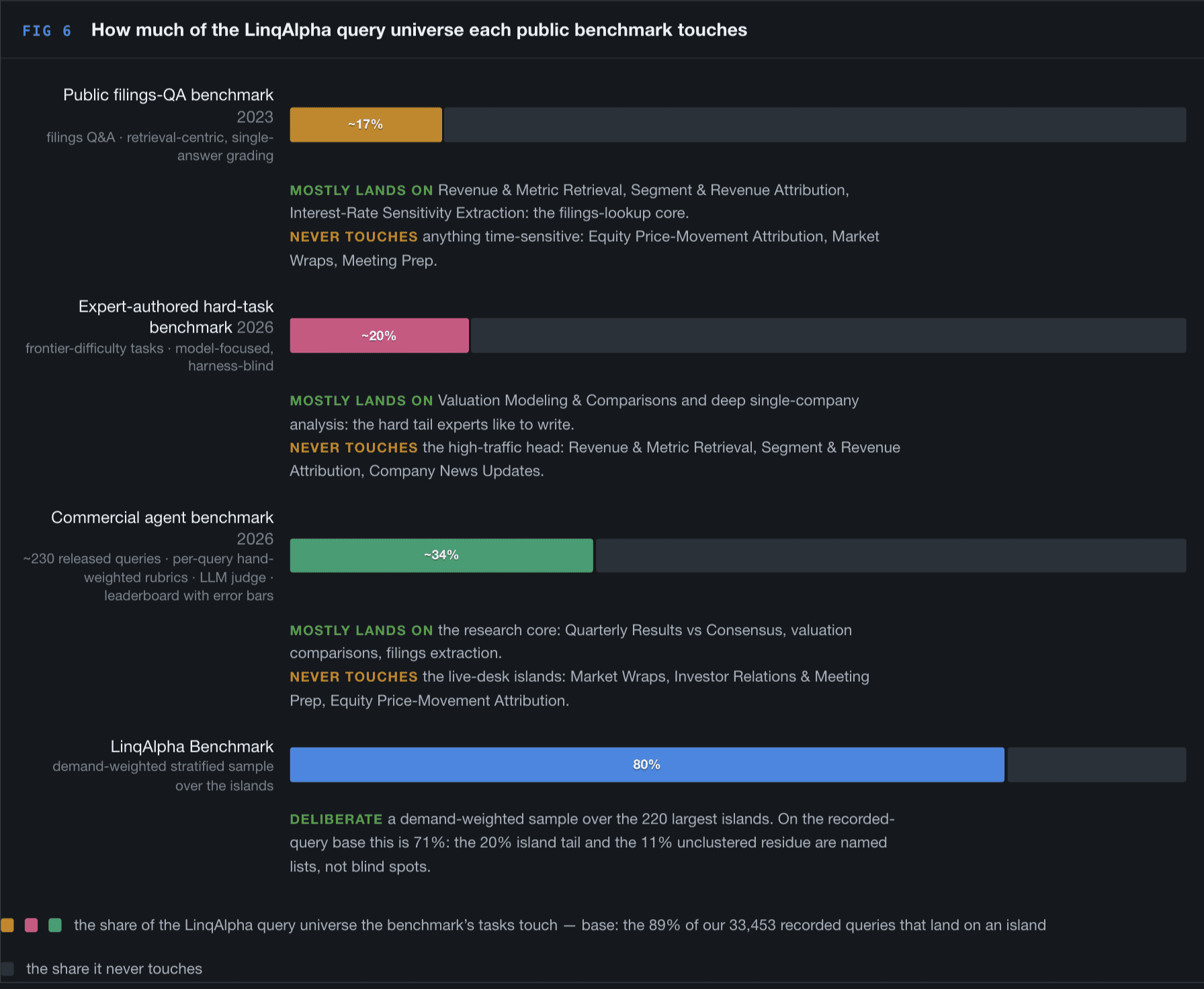Click the dark gray 'never touches' legend swatch

coord(7,968)
